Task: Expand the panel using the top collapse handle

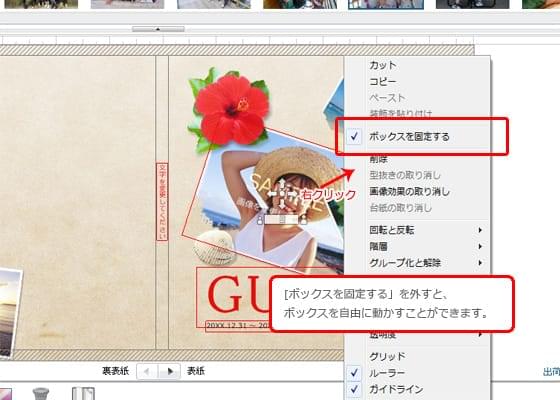Action: (x=158, y=29)
